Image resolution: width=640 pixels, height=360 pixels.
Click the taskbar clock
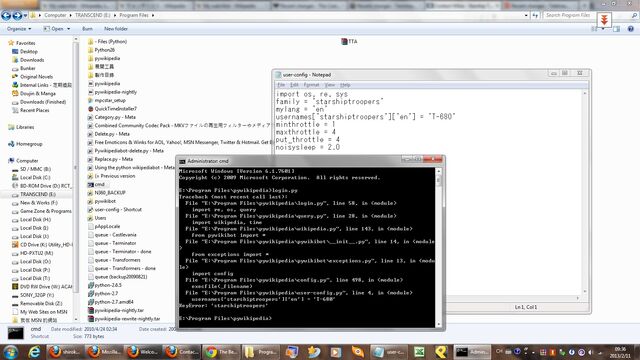620,352
